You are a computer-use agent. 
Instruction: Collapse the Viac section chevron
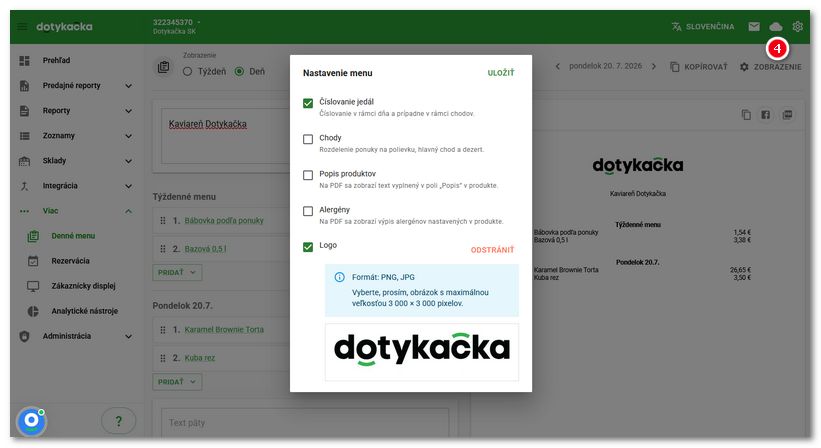coord(128,211)
